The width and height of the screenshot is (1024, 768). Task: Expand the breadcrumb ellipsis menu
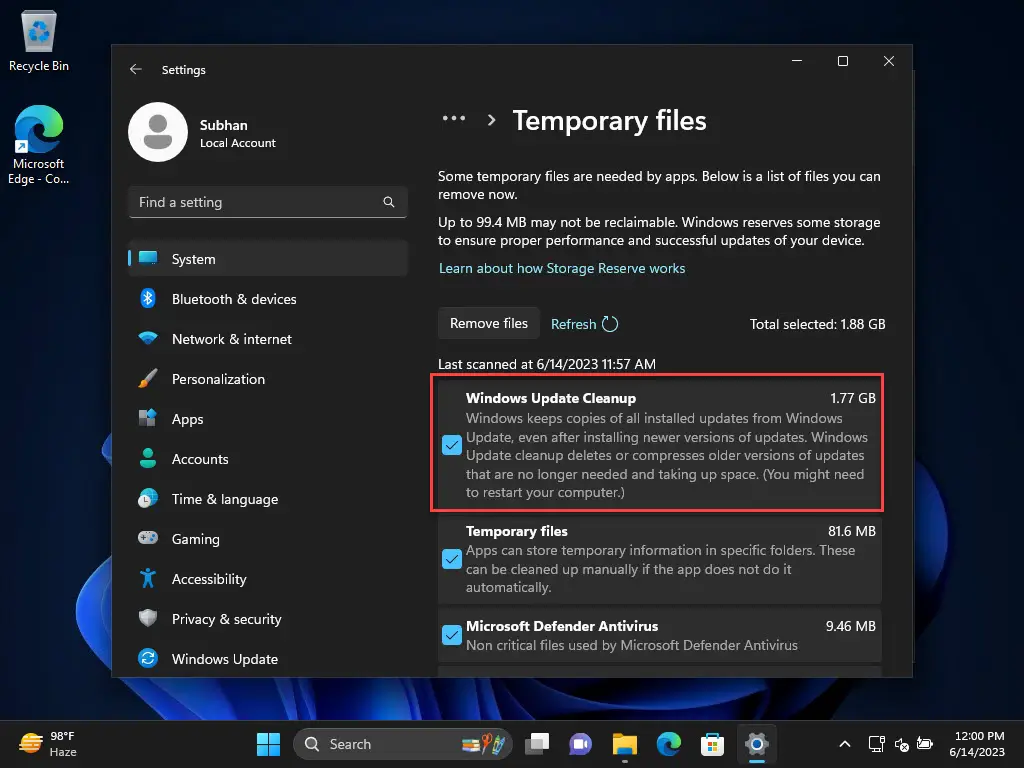tap(454, 118)
